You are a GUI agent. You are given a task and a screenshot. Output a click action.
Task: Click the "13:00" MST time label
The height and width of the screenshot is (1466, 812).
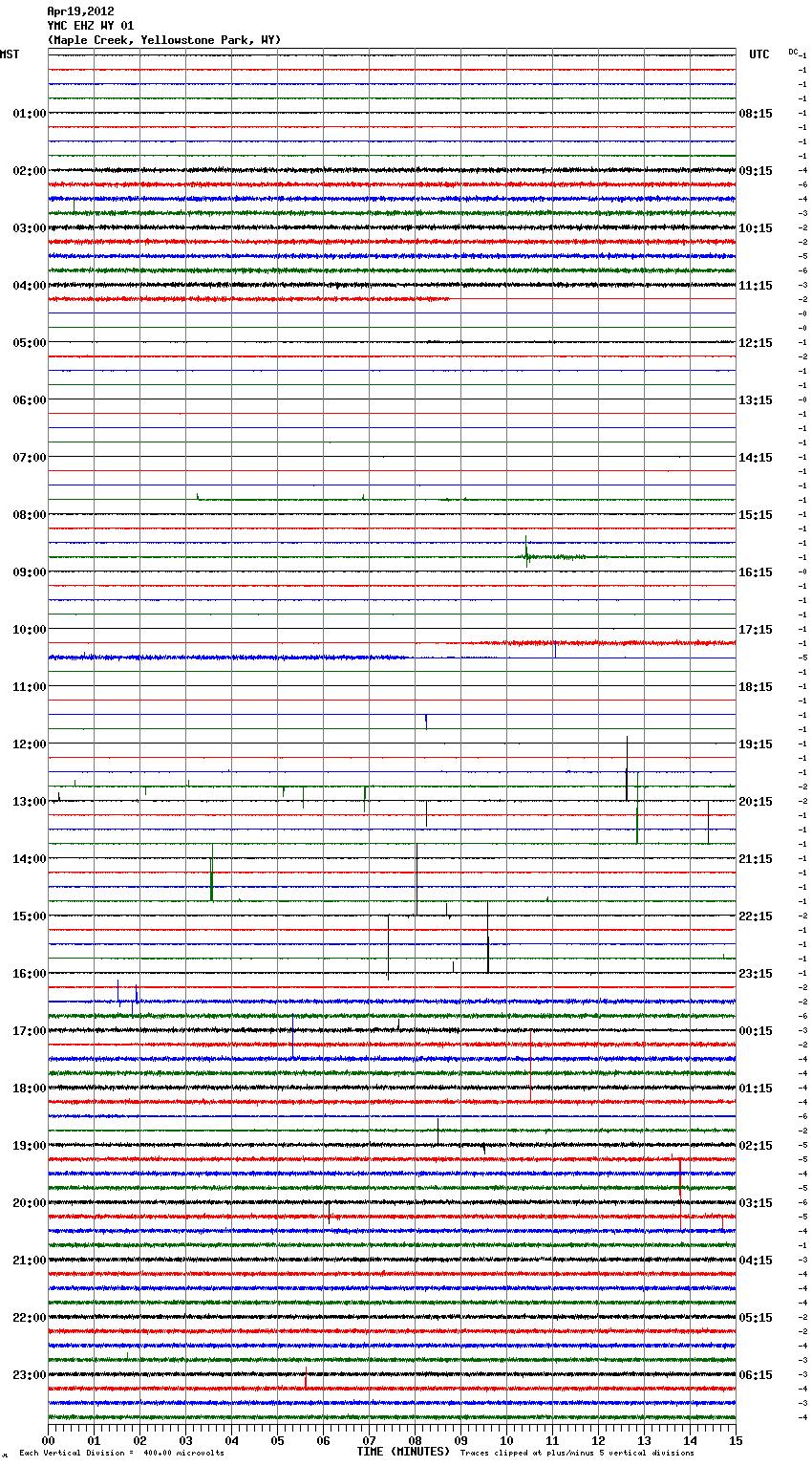tap(30, 802)
